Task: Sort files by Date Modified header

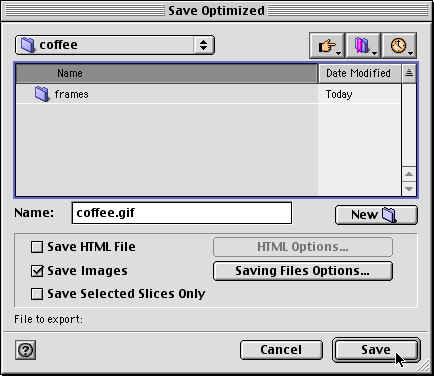Action: click(x=360, y=73)
